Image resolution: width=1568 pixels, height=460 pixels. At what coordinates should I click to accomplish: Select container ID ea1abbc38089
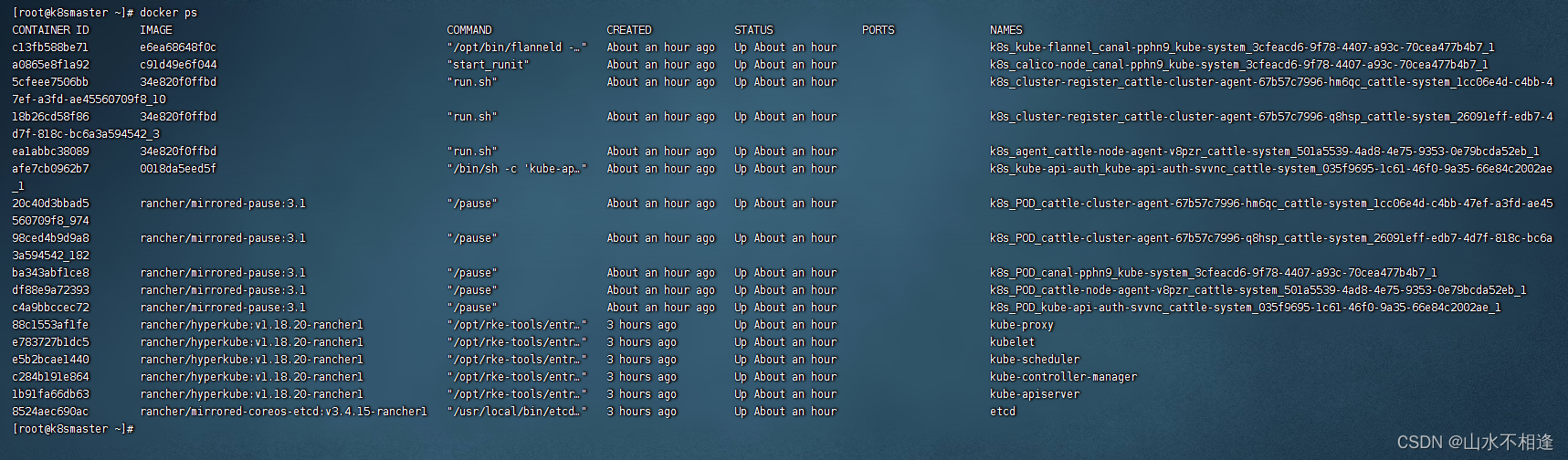click(50, 152)
